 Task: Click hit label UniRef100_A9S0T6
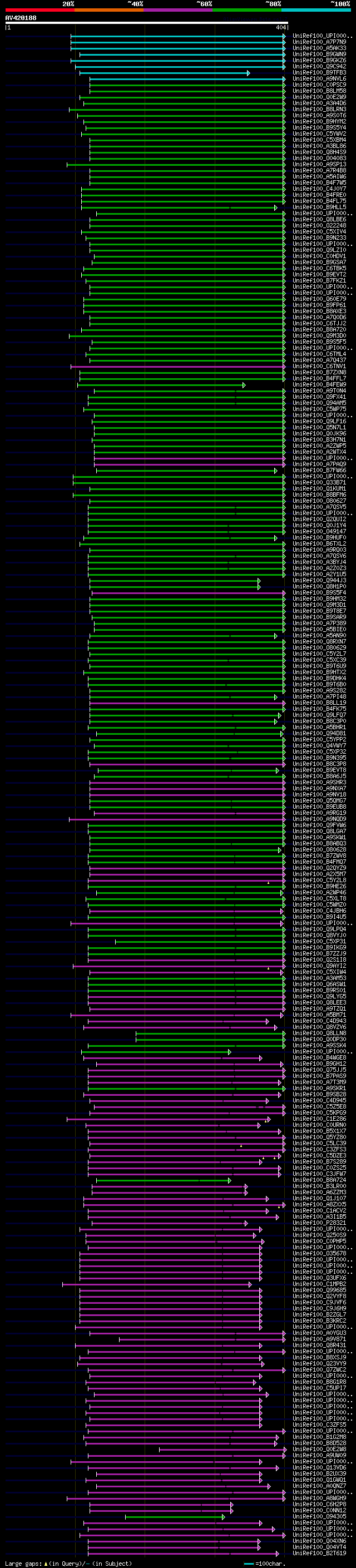point(319,115)
